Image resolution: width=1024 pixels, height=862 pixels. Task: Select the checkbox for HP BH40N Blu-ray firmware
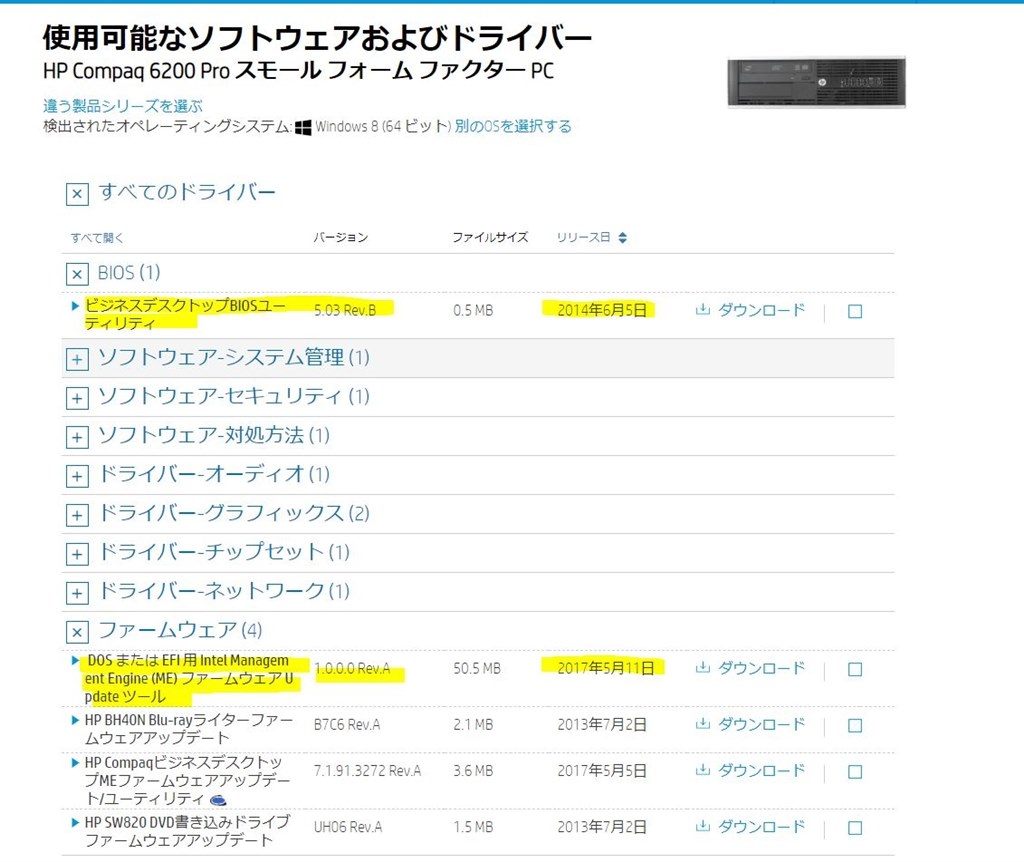pyautogui.click(x=855, y=726)
